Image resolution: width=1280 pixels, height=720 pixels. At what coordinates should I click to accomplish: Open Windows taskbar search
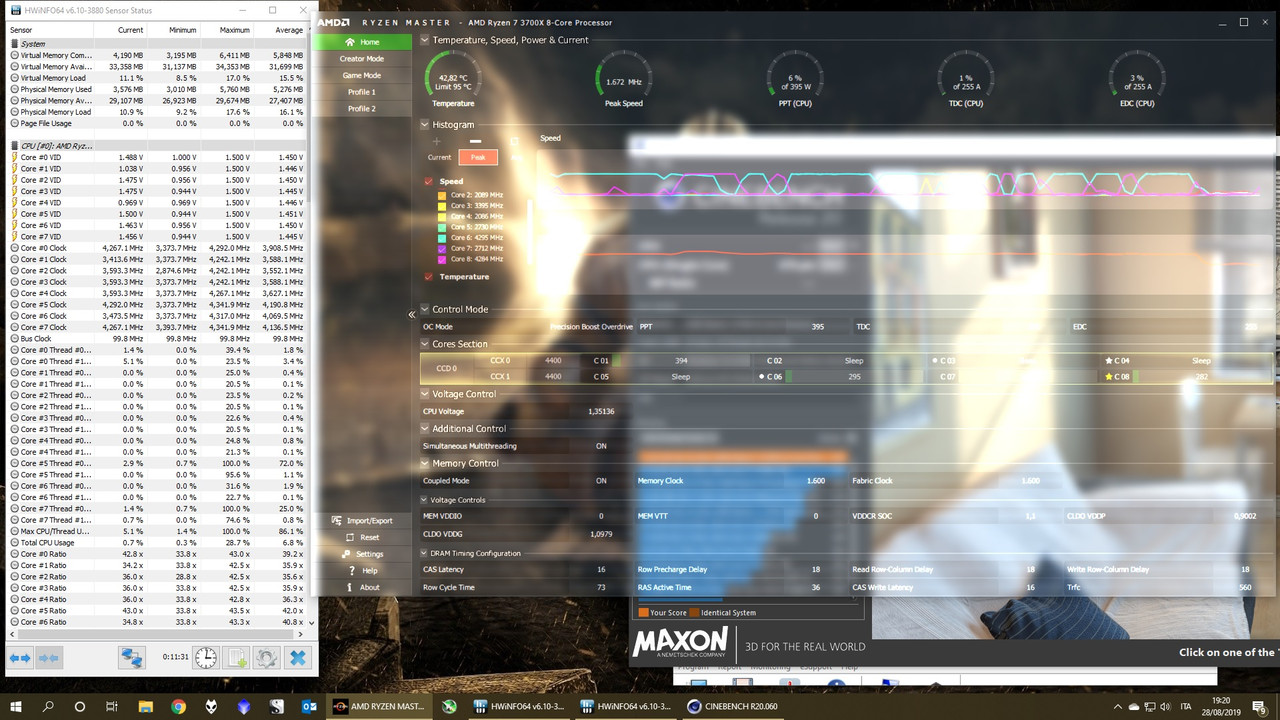48,706
